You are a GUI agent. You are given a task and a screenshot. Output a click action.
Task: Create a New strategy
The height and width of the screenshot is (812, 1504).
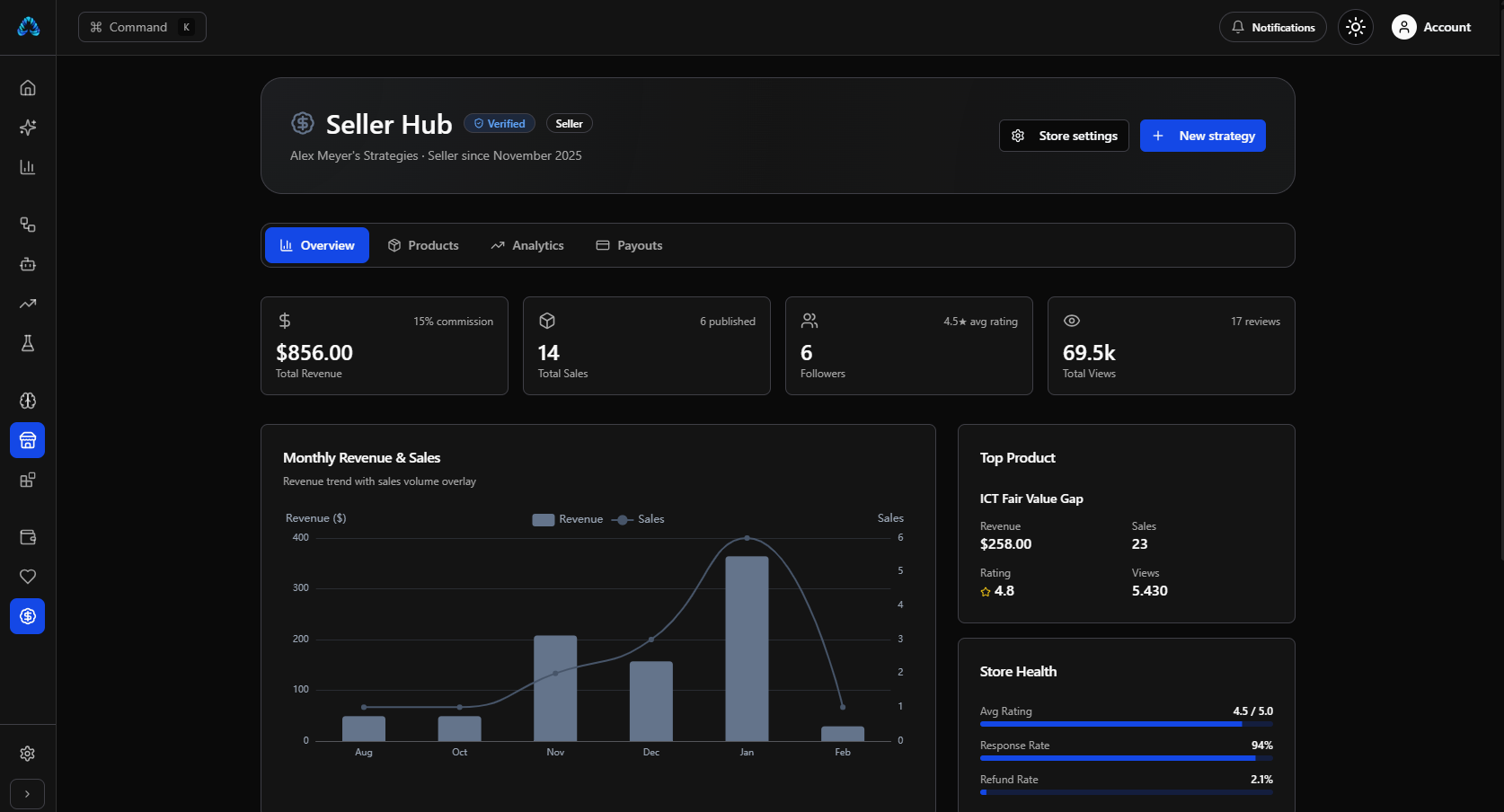click(x=1203, y=136)
